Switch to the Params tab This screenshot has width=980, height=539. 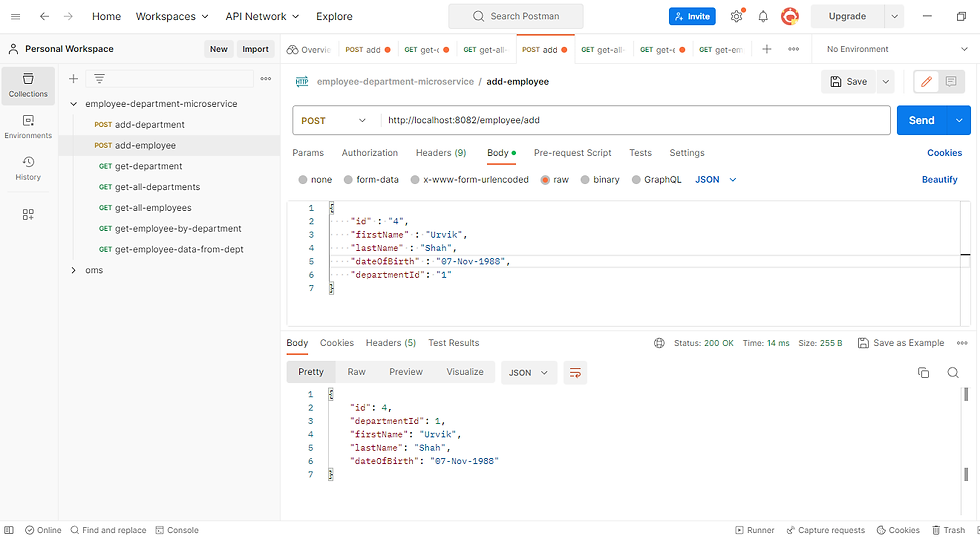tap(308, 153)
